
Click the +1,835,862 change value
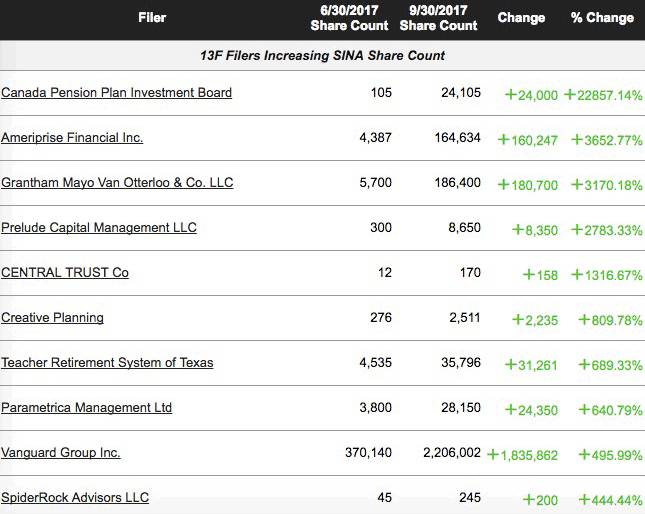(x=522, y=455)
